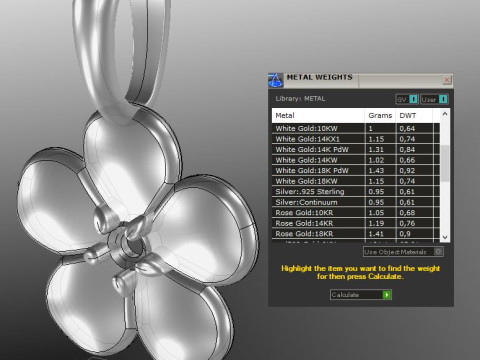
Task: Click the Metal Weights flask icon
Action: [x=276, y=80]
